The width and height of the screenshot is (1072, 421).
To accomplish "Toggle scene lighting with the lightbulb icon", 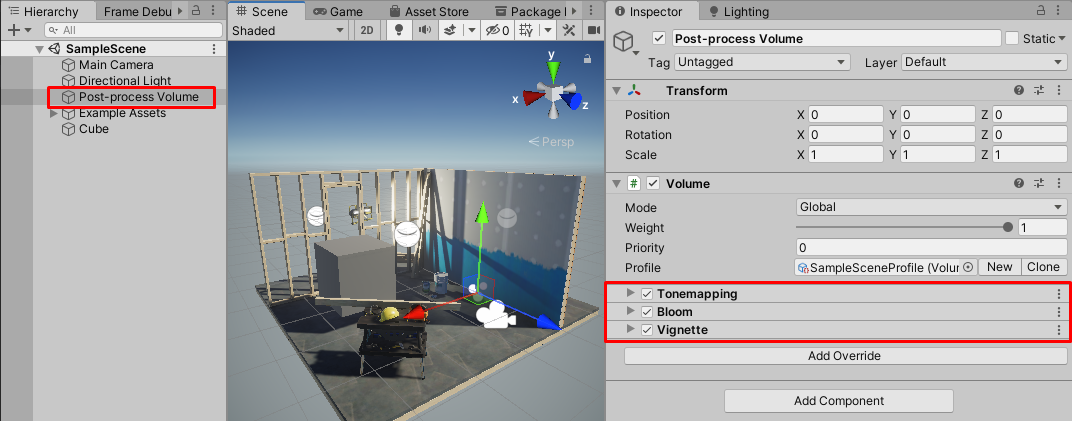I will 399,30.
